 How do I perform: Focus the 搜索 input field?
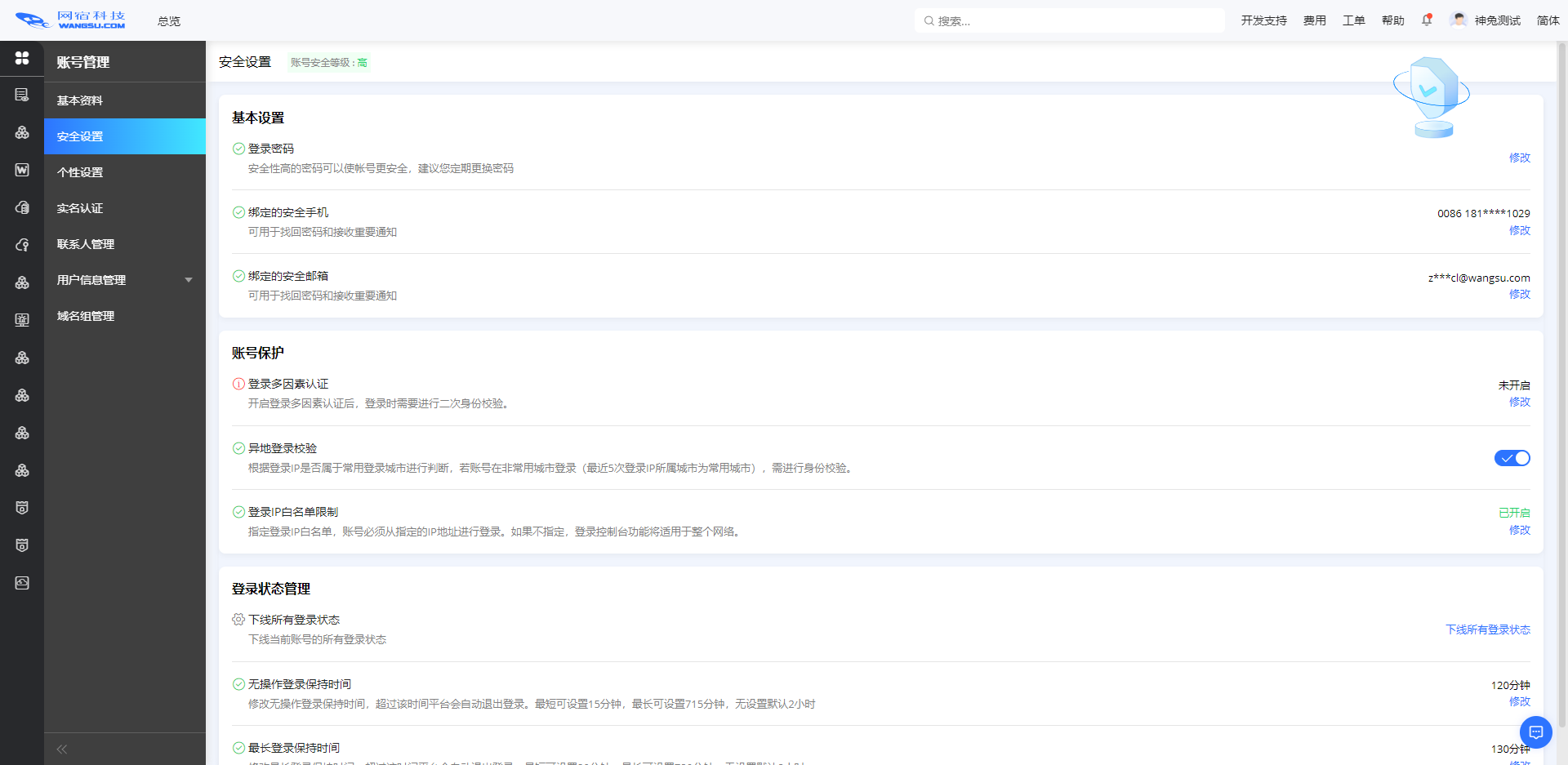coord(1070,21)
